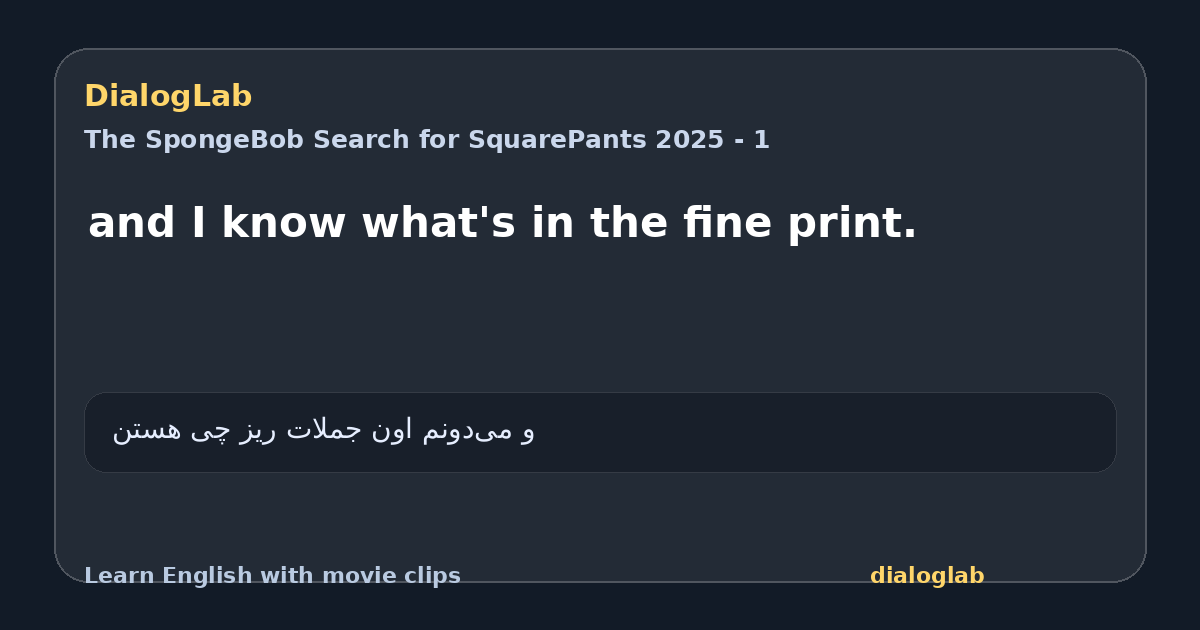Click the DialogLab logo text
1200x630 pixels.
(x=168, y=97)
